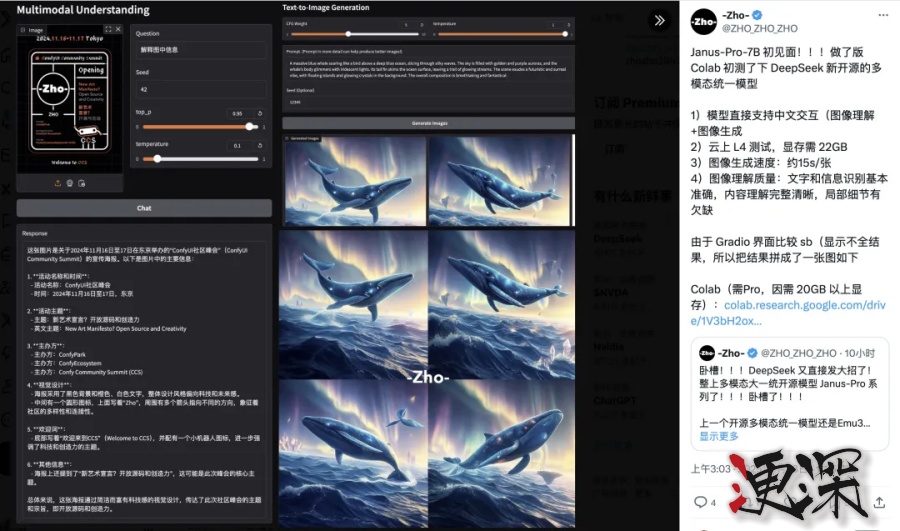Clear the uploaded image with X icon
Image resolution: width=900 pixels, height=531 pixels.
tap(119, 30)
